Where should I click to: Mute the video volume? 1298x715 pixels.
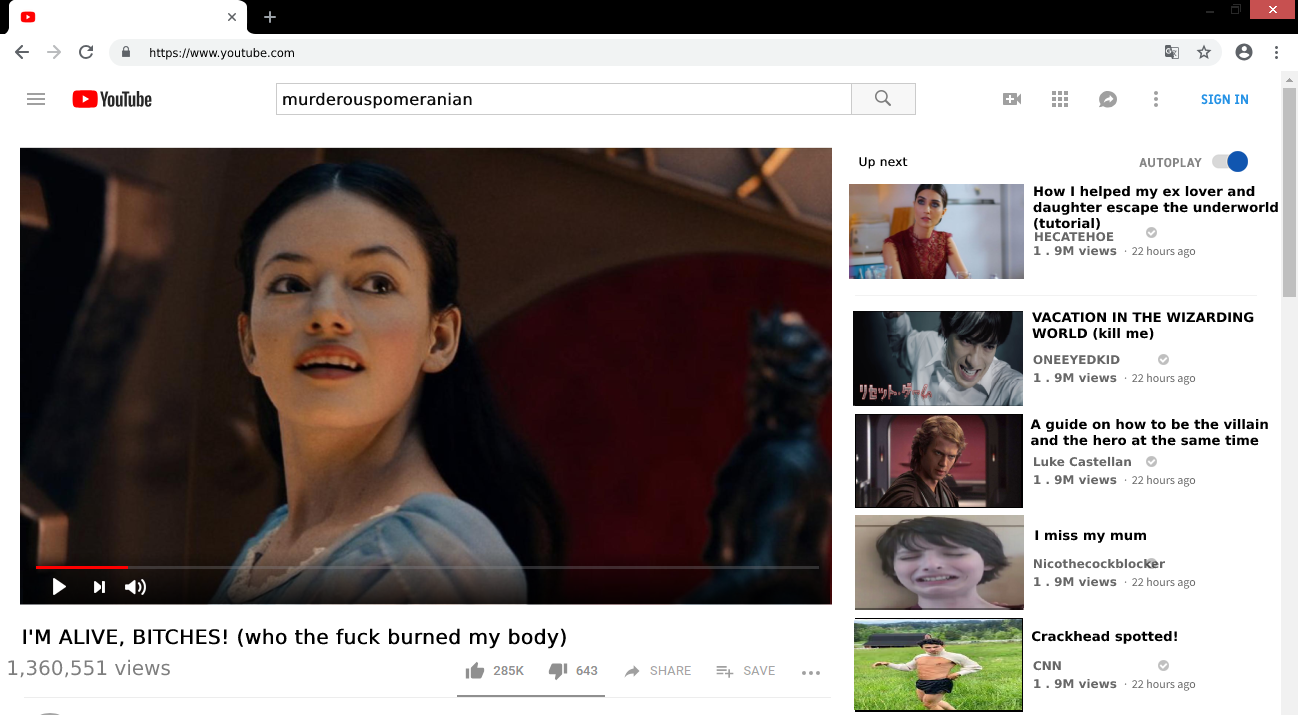(135, 587)
